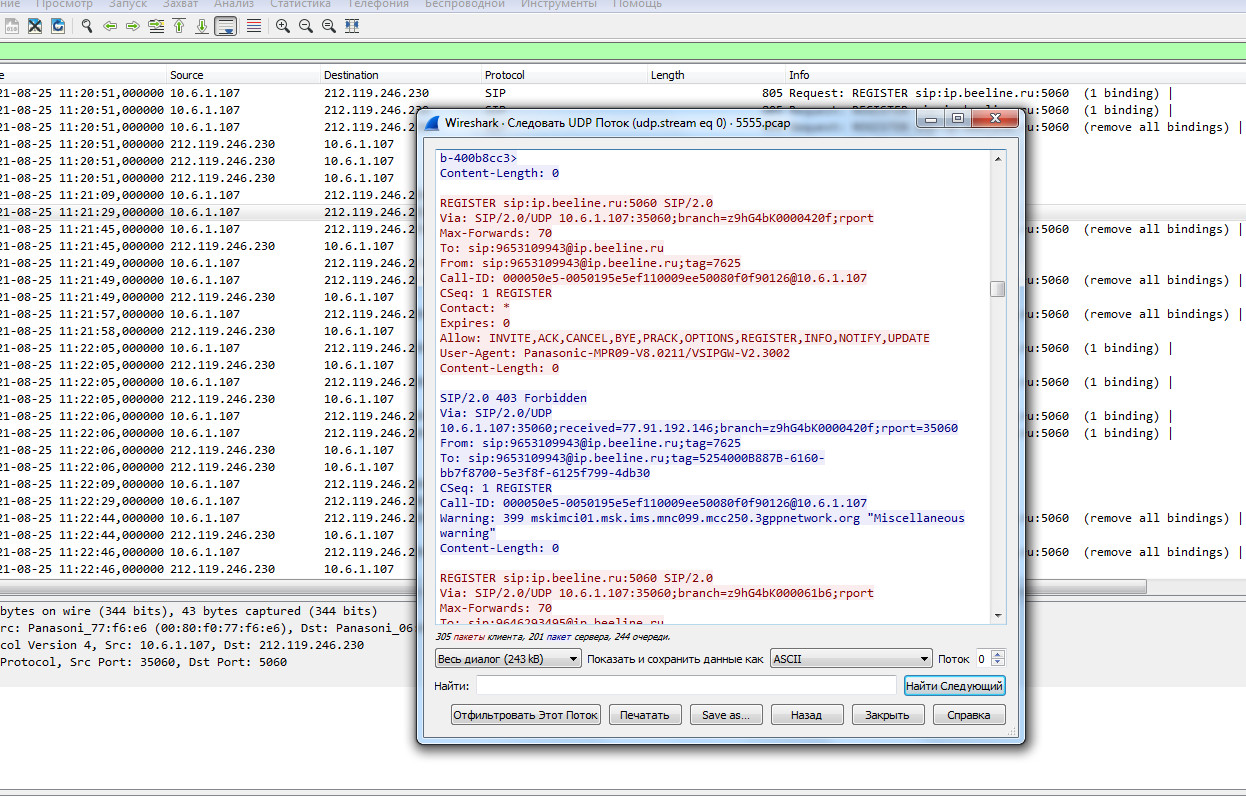Click Найти Следующий button

(x=954, y=686)
